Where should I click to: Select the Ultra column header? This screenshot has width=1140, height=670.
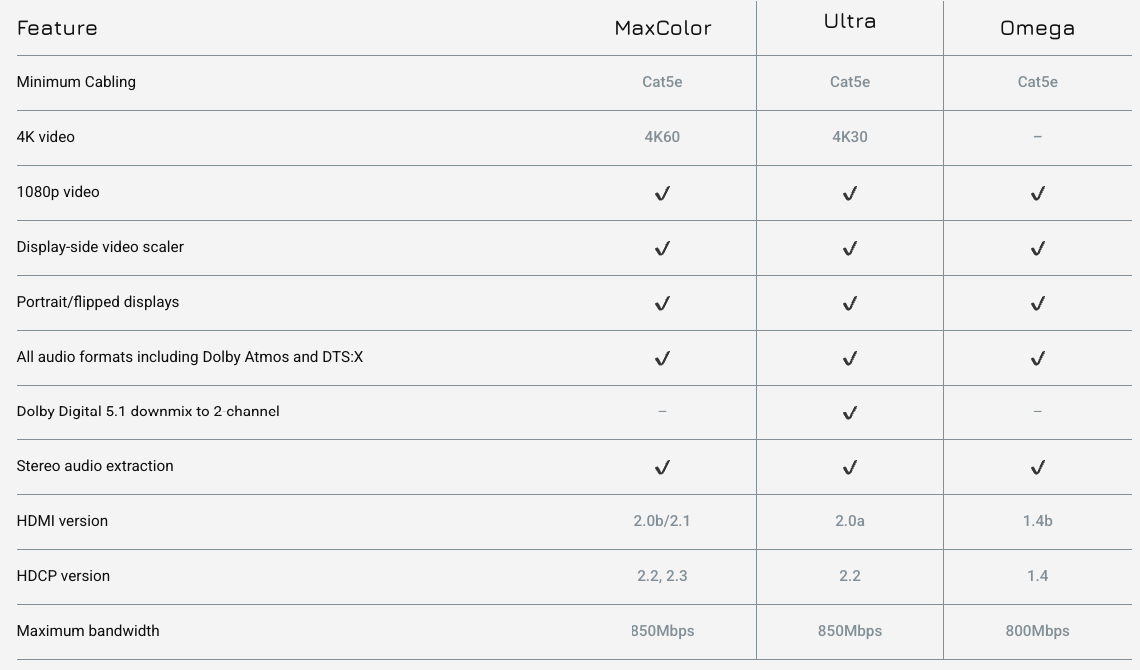pos(850,21)
